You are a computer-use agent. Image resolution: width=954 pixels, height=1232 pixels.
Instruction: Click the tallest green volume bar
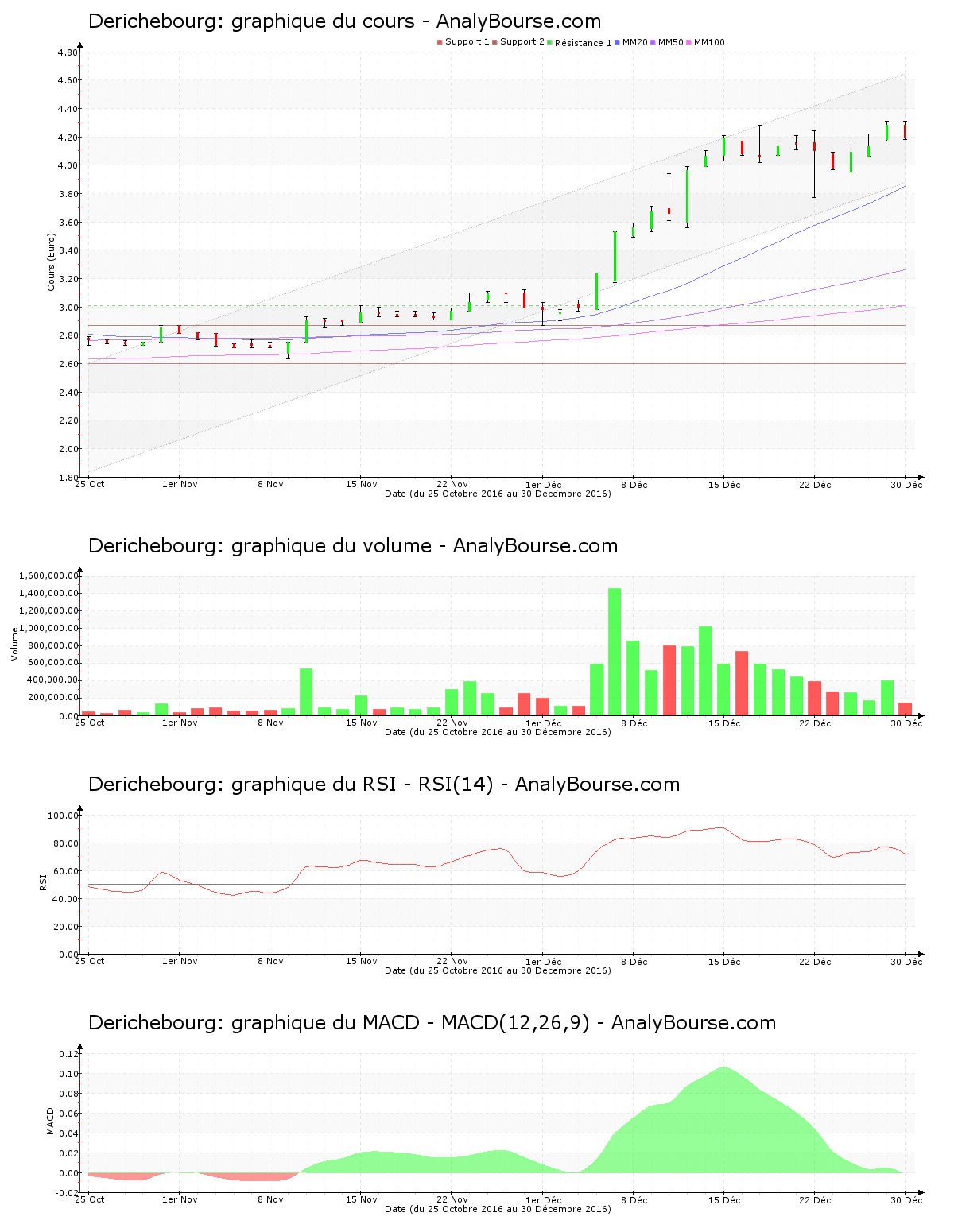(615, 652)
